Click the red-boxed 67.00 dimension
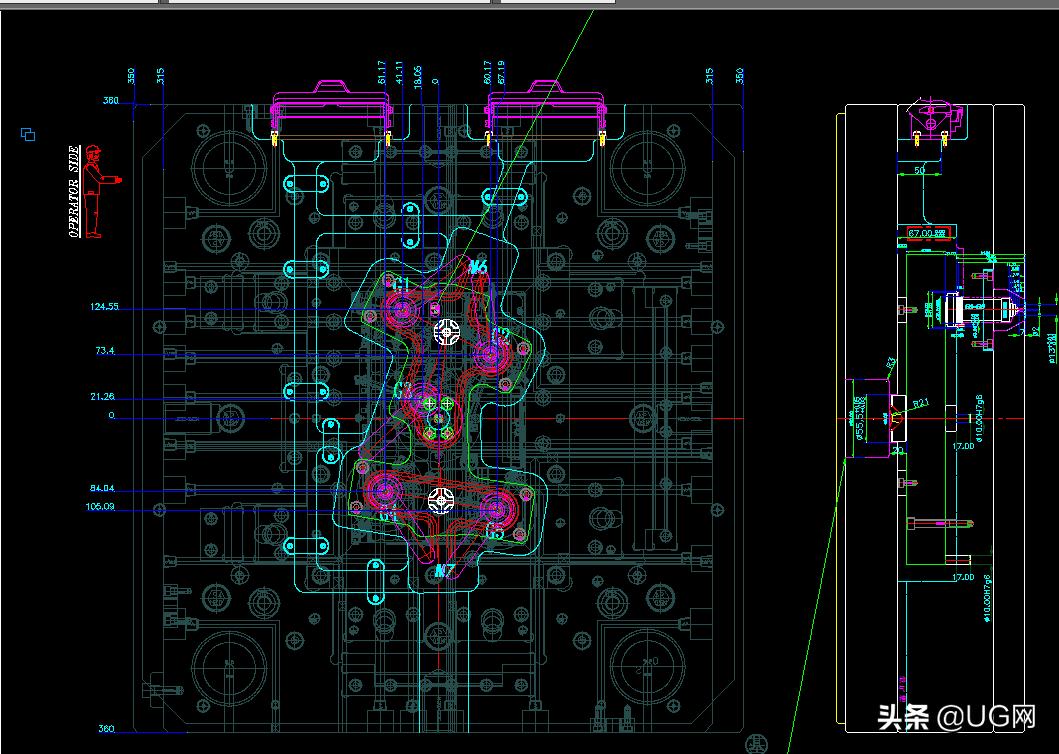 [x=926, y=232]
